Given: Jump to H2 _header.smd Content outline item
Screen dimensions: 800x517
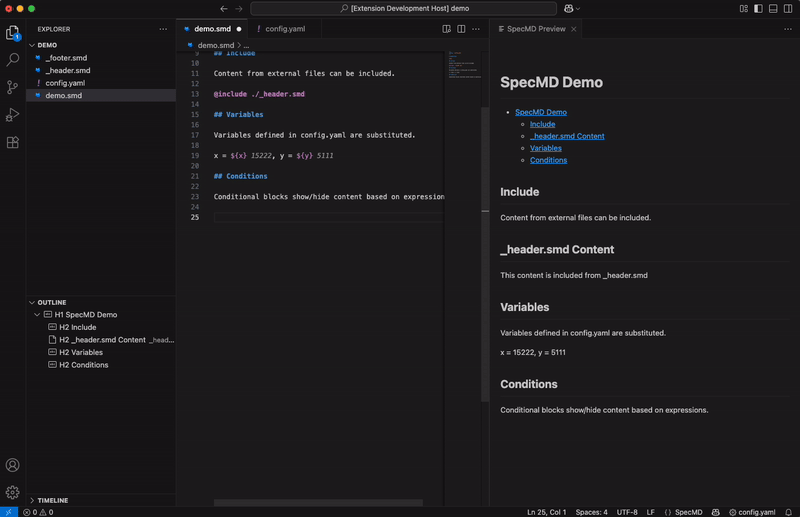Looking at the screenshot, I should coord(101,340).
